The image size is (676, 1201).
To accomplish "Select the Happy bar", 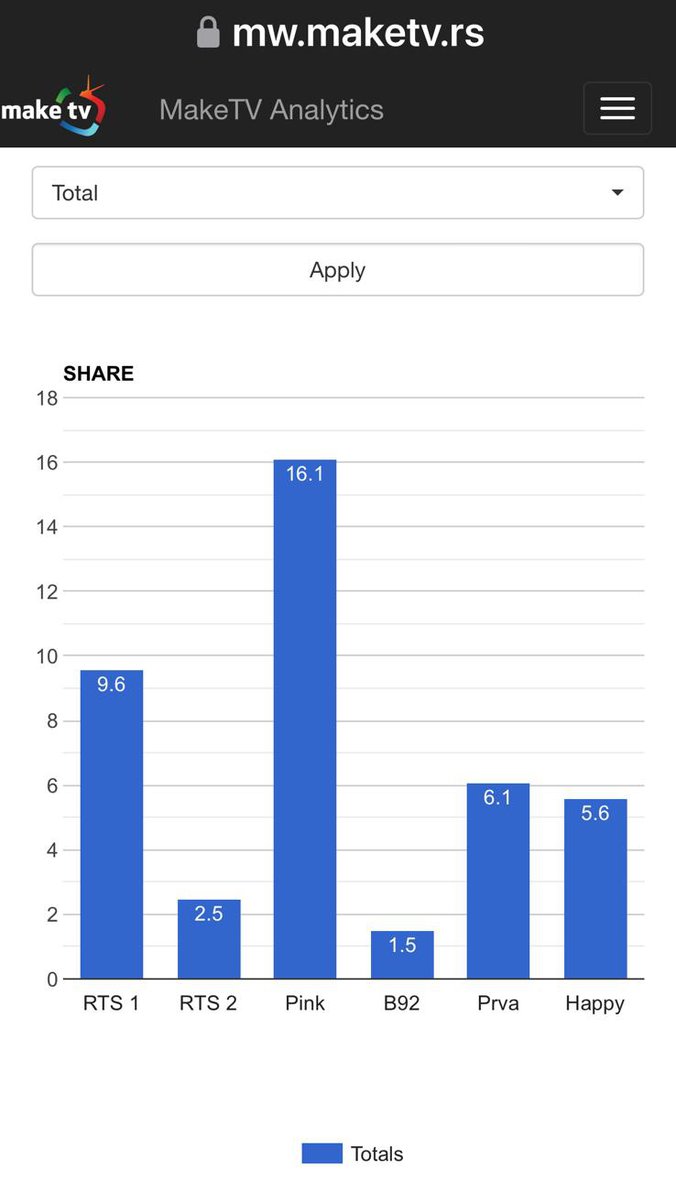I will [x=595, y=890].
